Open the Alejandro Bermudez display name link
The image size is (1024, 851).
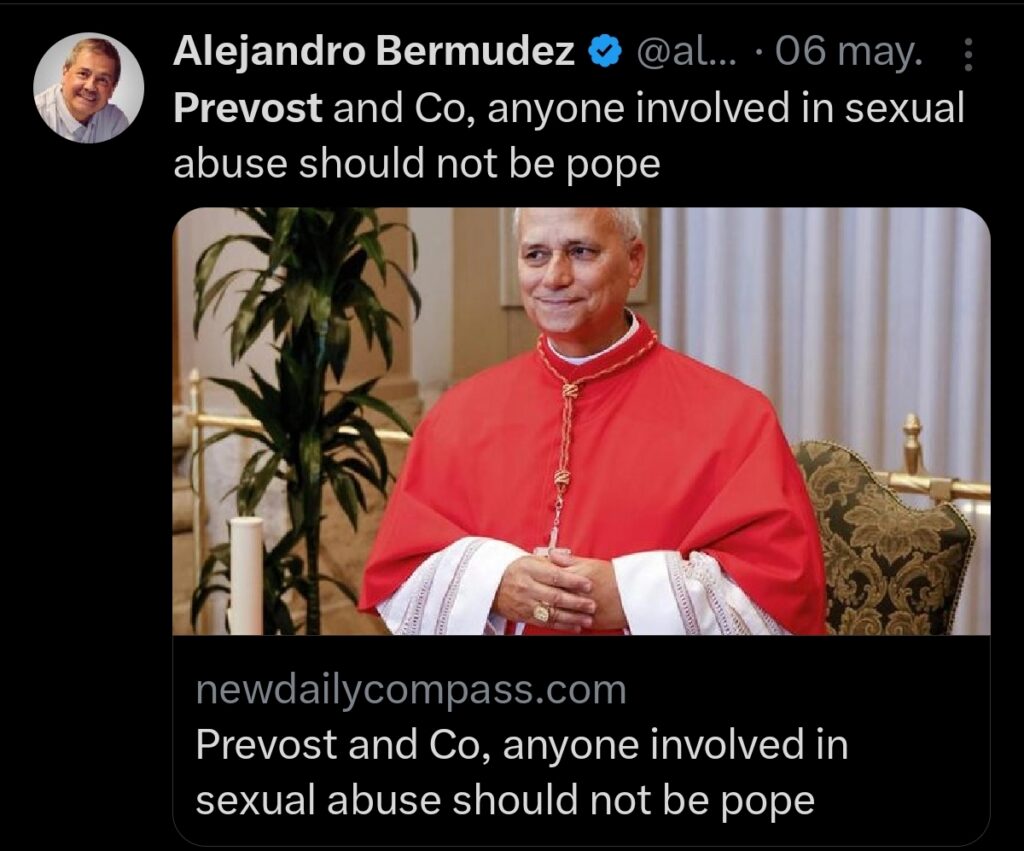(374, 51)
